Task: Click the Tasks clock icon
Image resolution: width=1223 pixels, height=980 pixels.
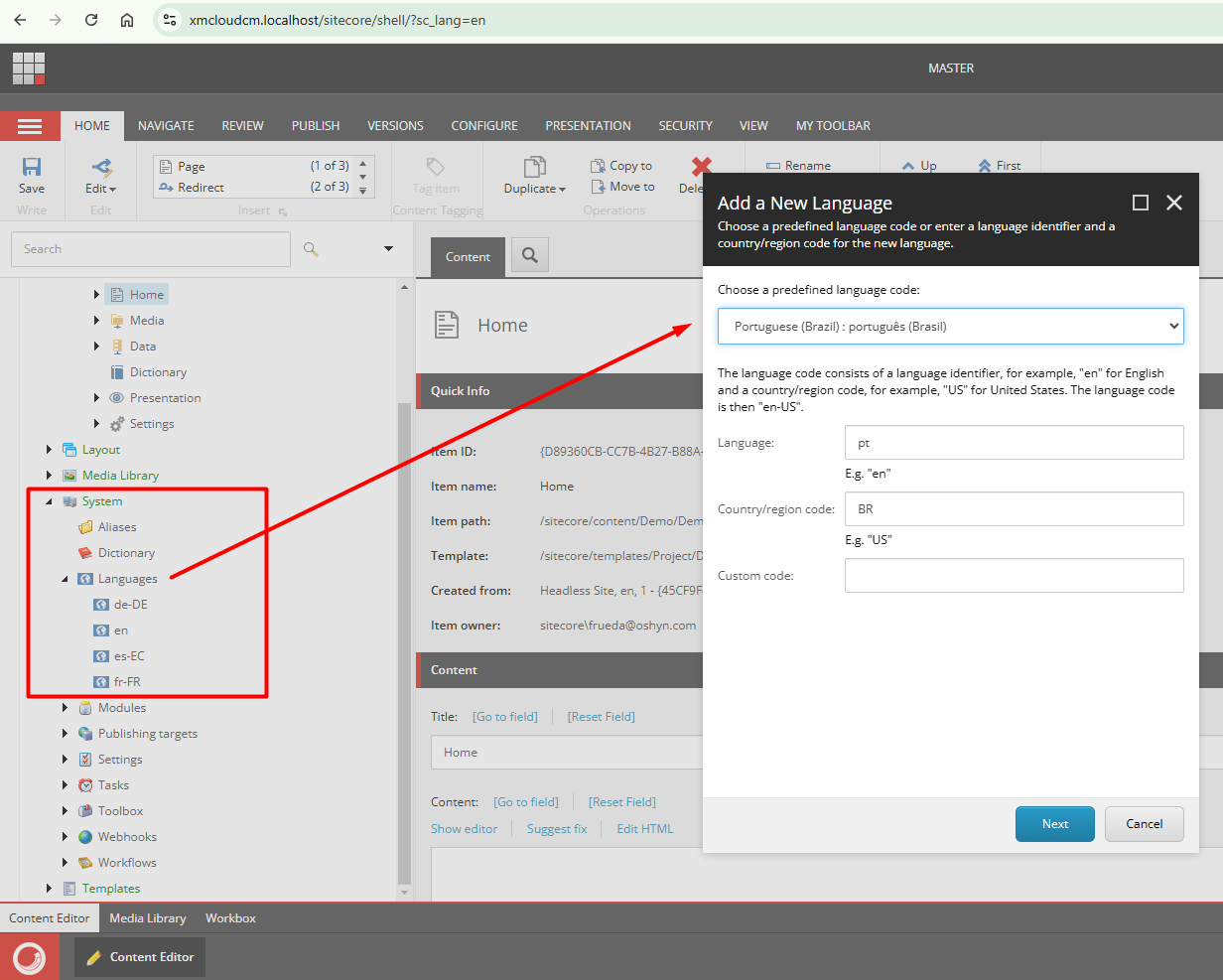Action: [85, 785]
